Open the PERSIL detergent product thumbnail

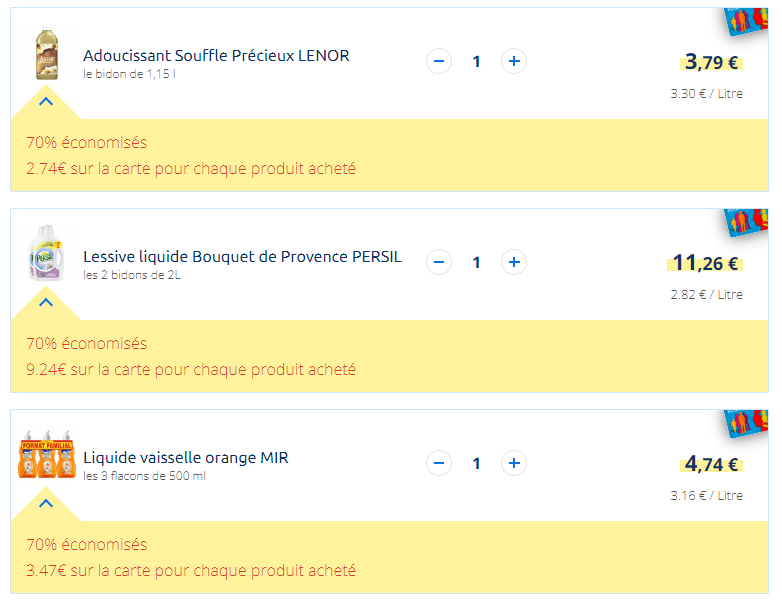(x=46, y=253)
